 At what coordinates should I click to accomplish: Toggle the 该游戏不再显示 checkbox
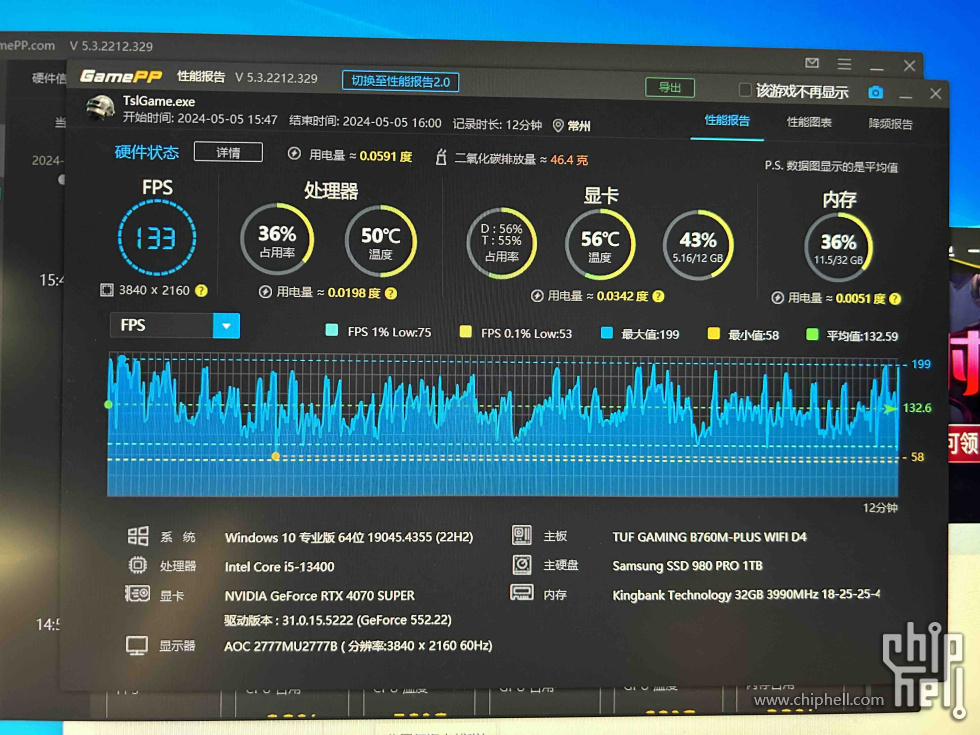pyautogui.click(x=744, y=89)
